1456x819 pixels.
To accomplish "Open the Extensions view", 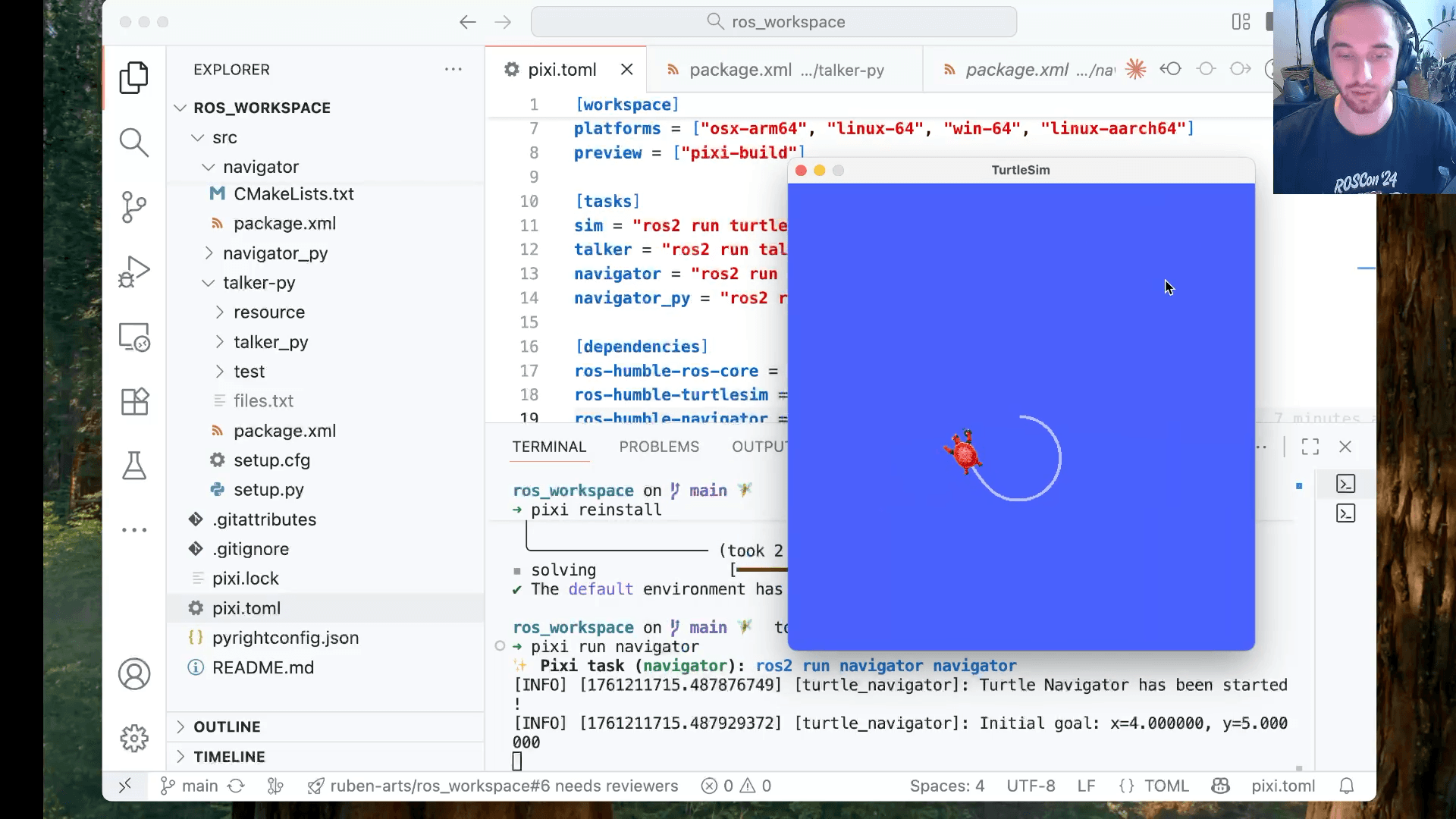I will coord(134,401).
